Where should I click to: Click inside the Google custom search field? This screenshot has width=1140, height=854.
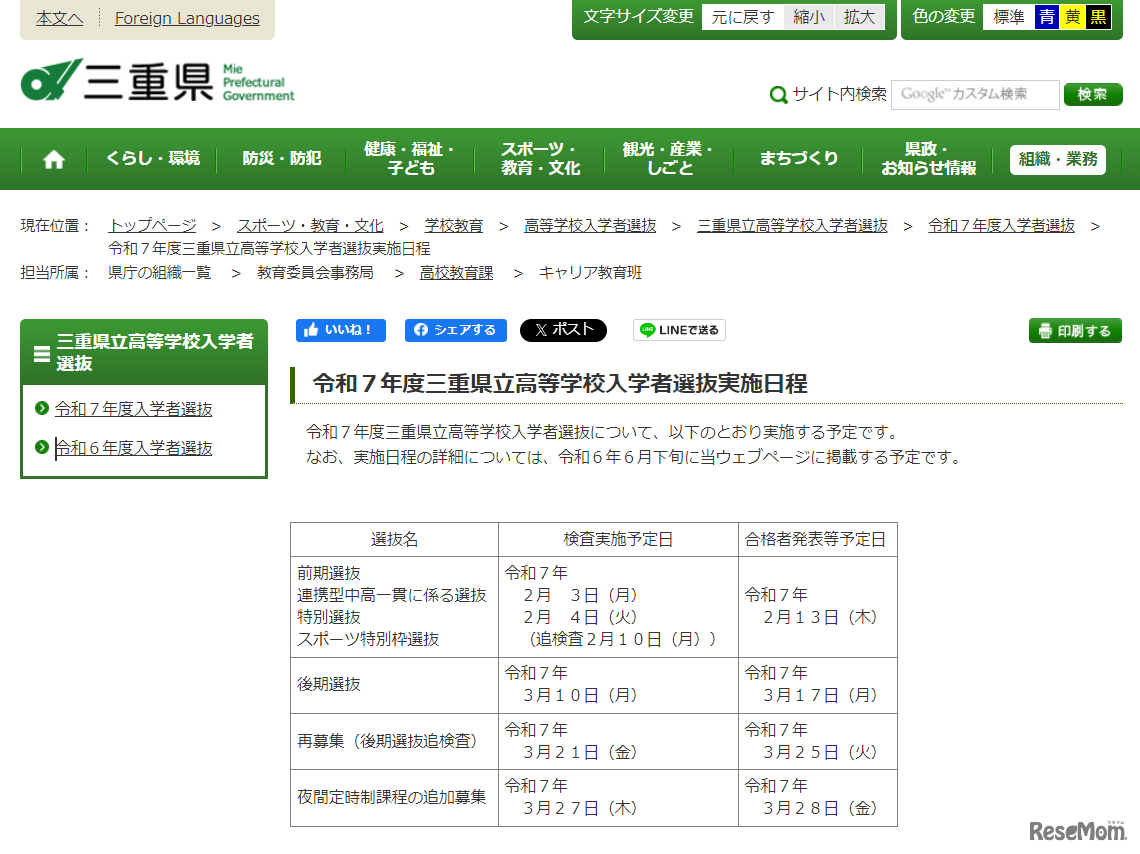975,95
